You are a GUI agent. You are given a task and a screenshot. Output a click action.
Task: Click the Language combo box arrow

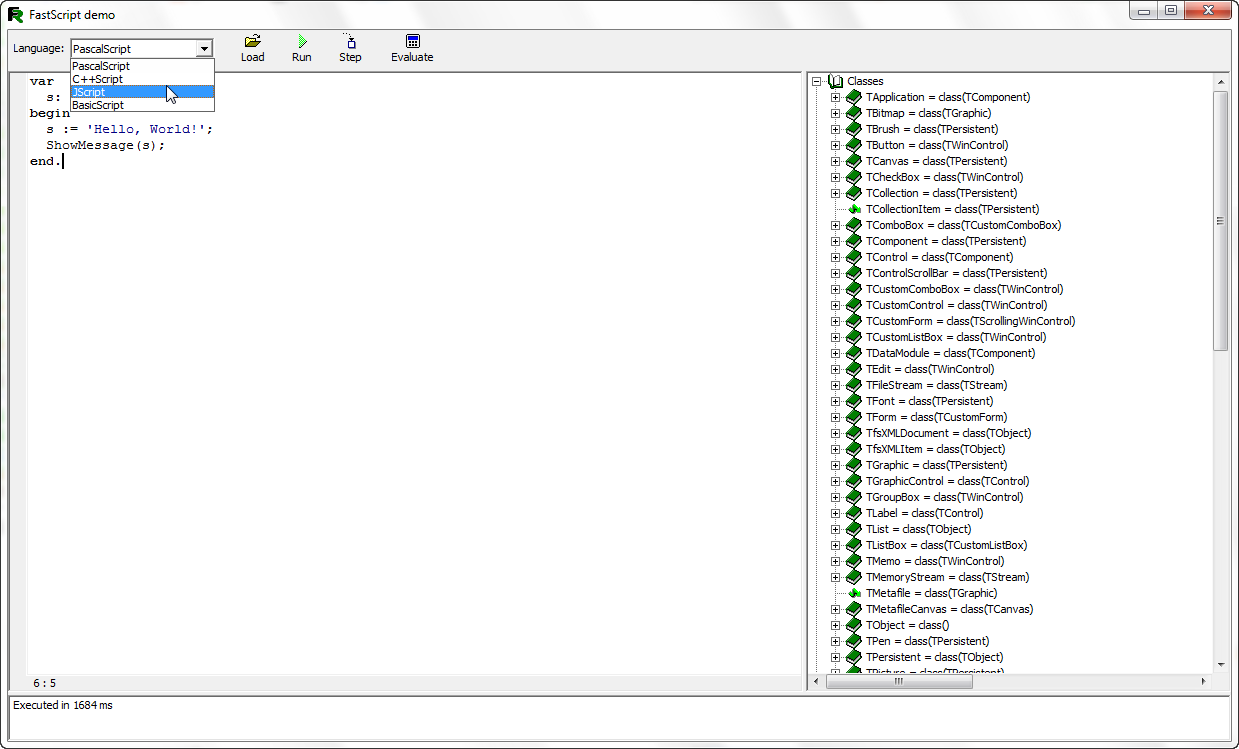(204, 49)
